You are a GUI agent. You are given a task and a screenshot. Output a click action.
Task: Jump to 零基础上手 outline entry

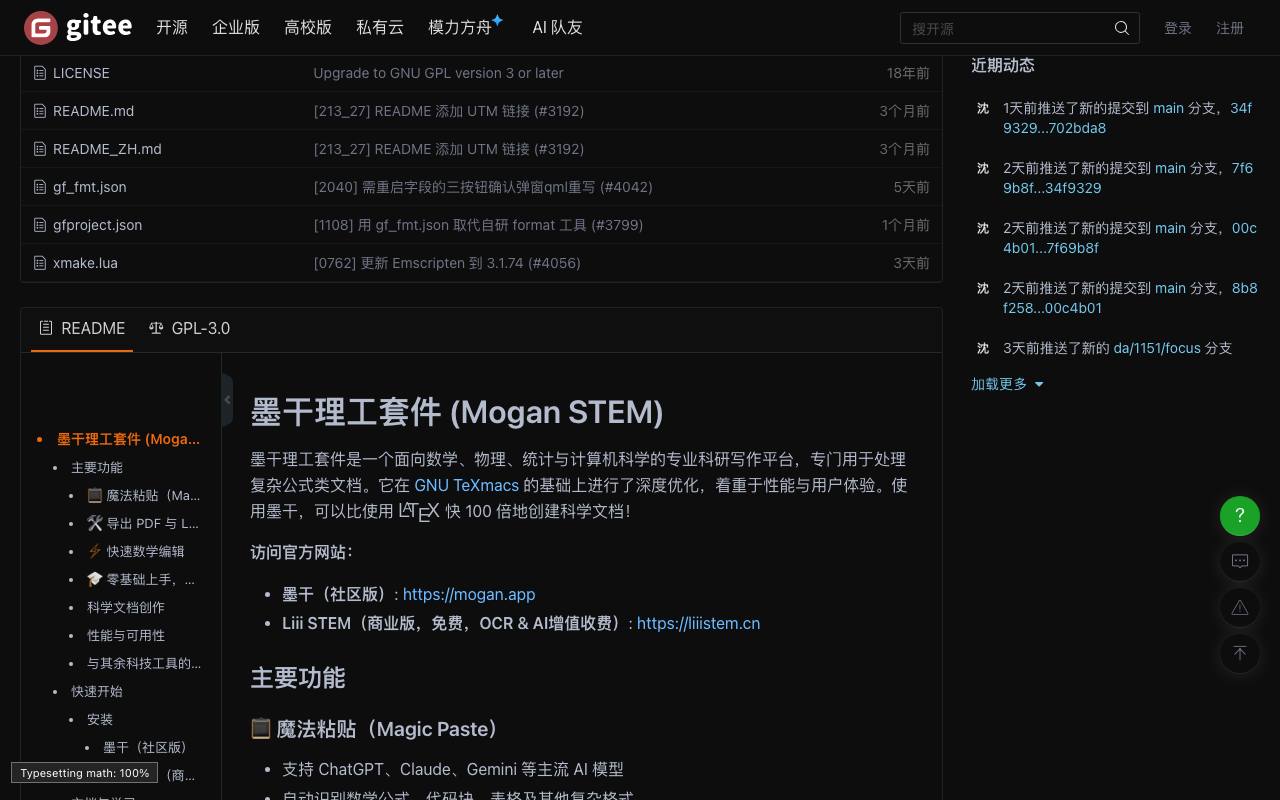click(x=141, y=579)
